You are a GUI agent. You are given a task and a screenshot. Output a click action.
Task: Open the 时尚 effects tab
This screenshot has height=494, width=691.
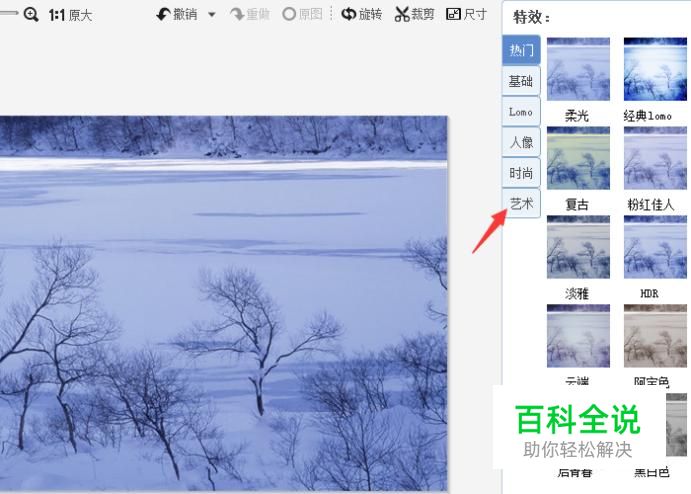point(521,173)
